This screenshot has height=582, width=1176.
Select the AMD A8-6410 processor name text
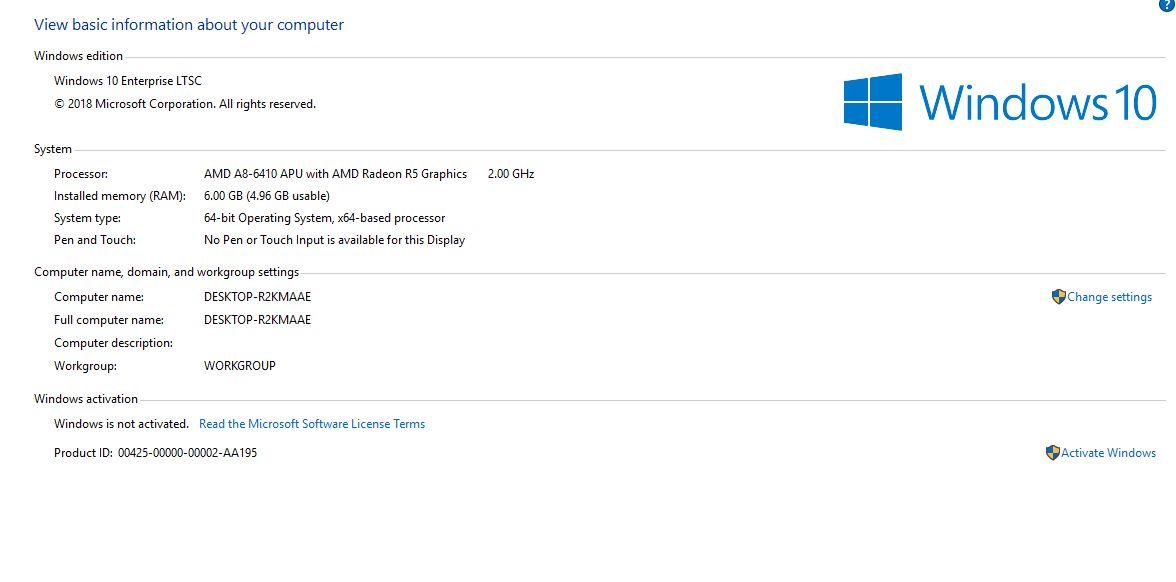[x=335, y=174]
